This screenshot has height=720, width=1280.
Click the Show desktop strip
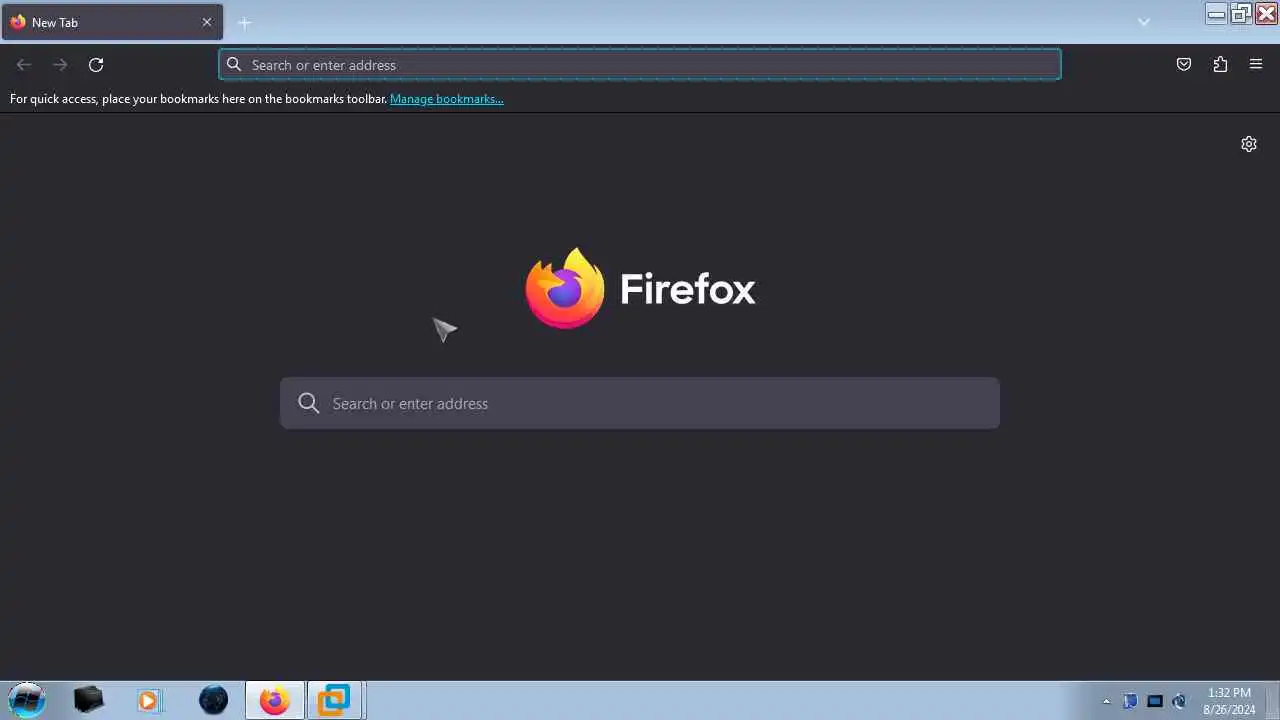click(1272, 700)
